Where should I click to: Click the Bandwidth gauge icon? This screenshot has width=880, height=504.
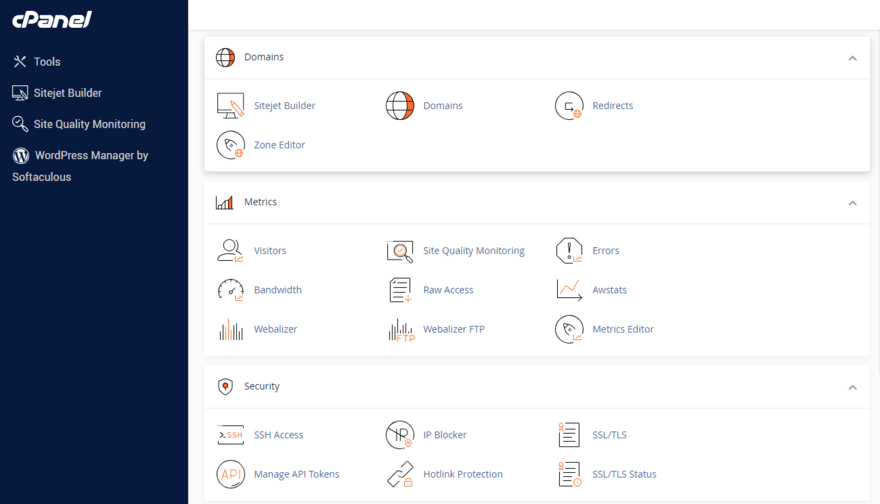(x=231, y=290)
